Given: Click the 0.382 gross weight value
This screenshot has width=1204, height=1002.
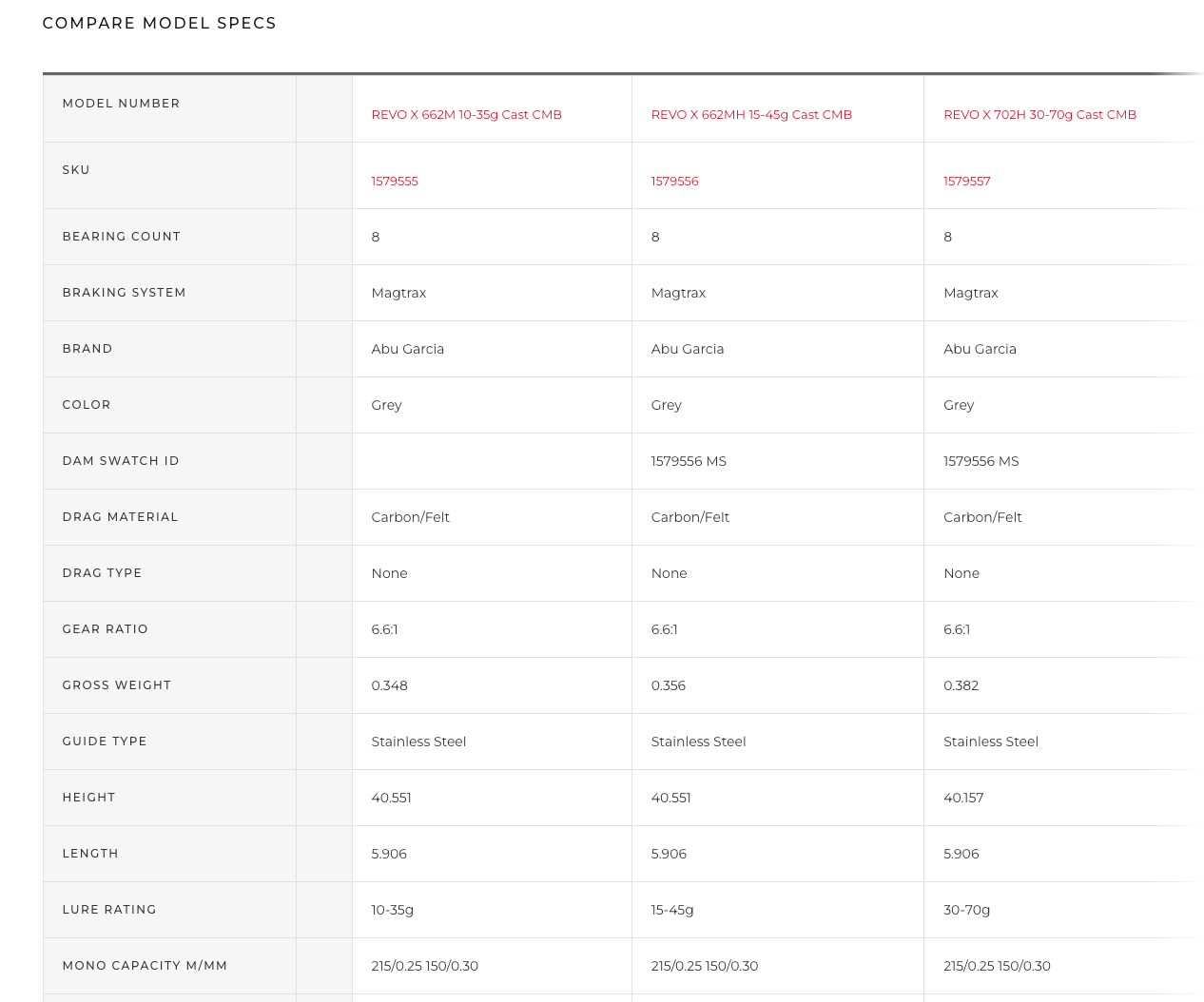Looking at the screenshot, I should click(961, 685).
